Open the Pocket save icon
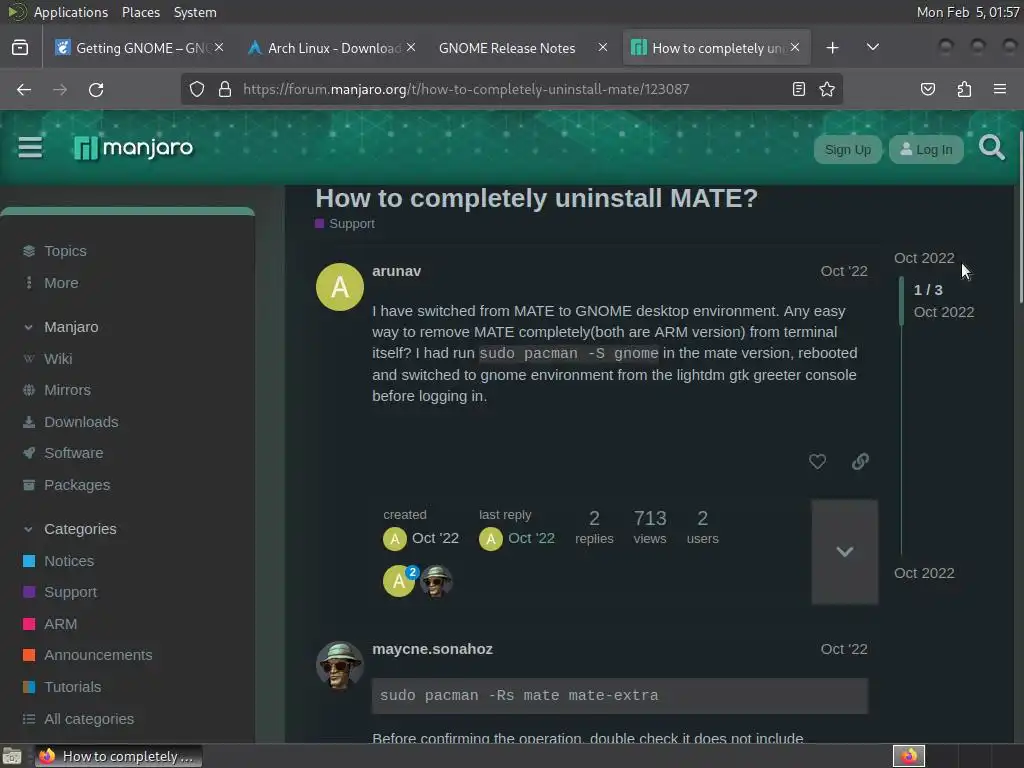Image resolution: width=1024 pixels, height=768 pixels. click(x=927, y=89)
